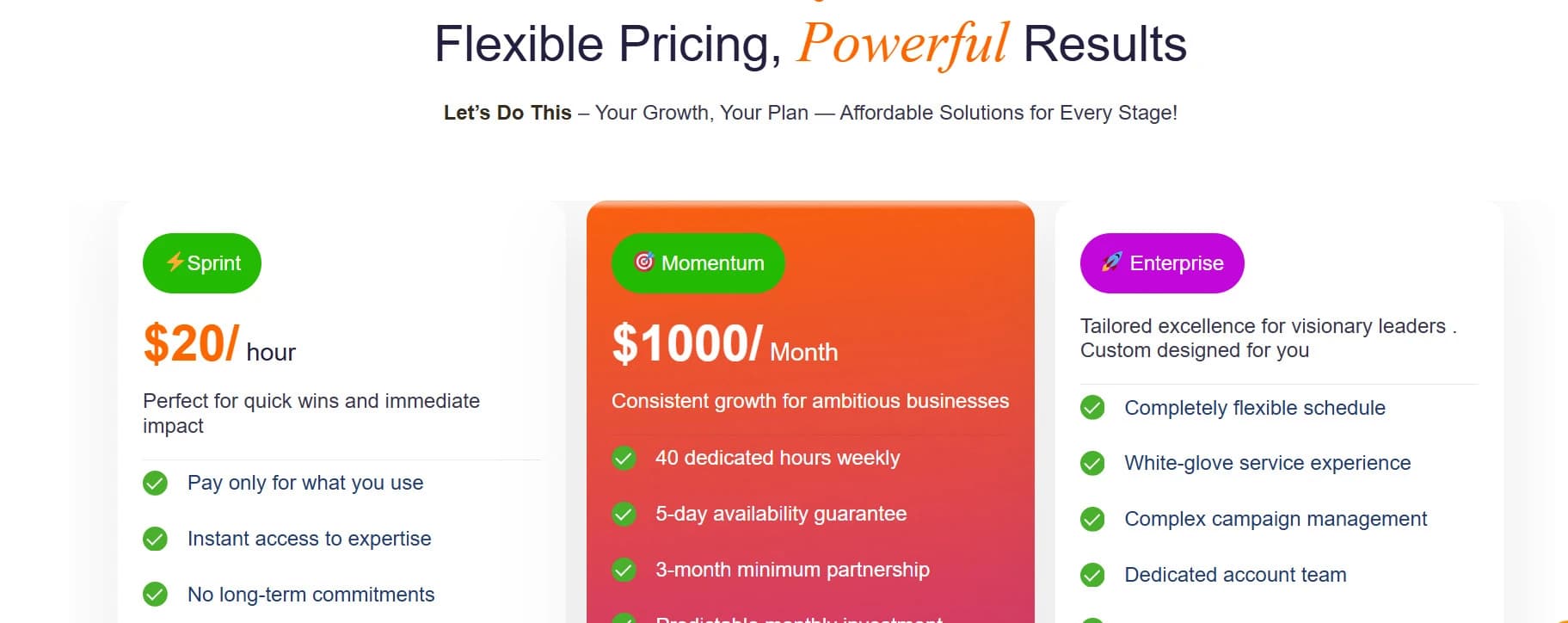
Task: Click the No long-term commitments feature
Action: coord(311,595)
